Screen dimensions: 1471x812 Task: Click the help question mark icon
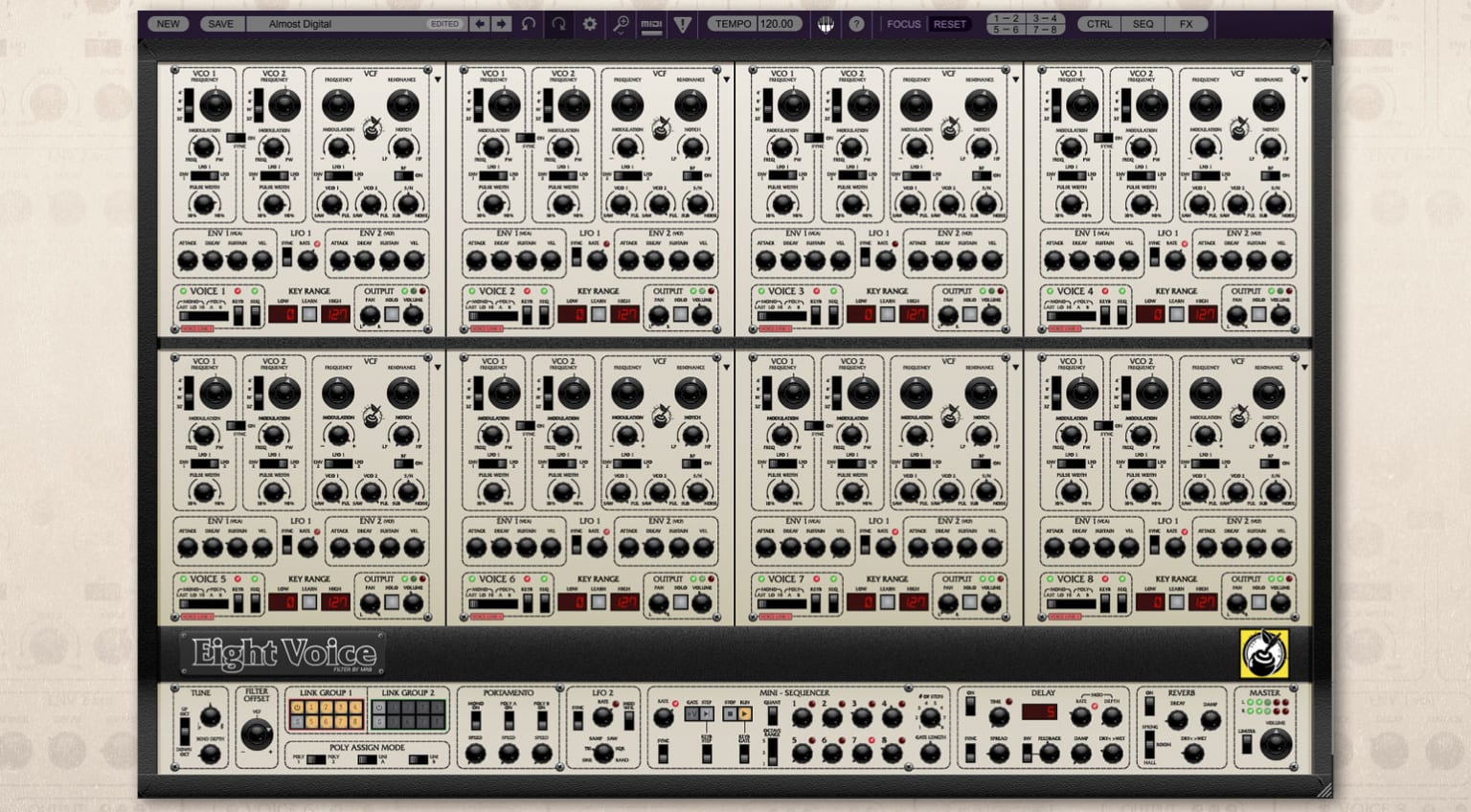click(856, 24)
